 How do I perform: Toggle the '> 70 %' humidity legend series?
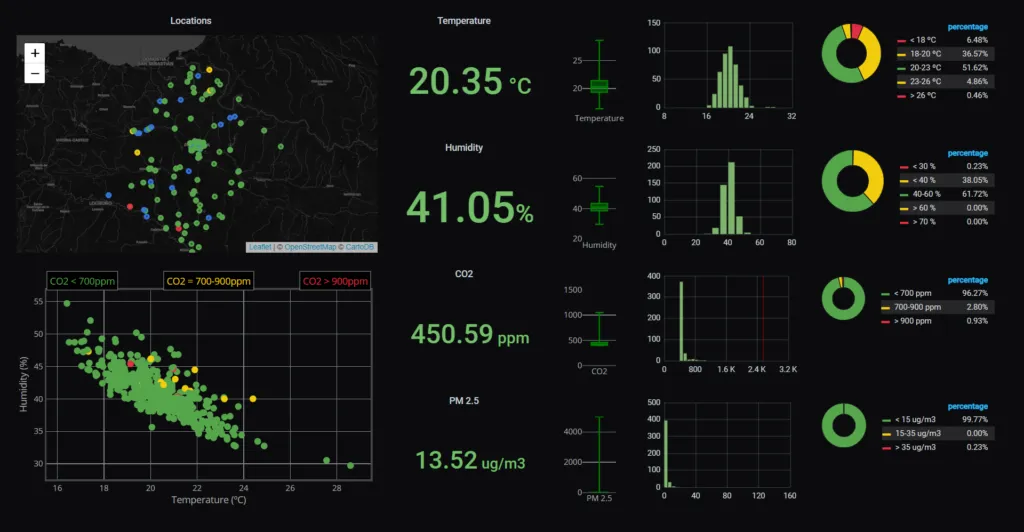923,222
